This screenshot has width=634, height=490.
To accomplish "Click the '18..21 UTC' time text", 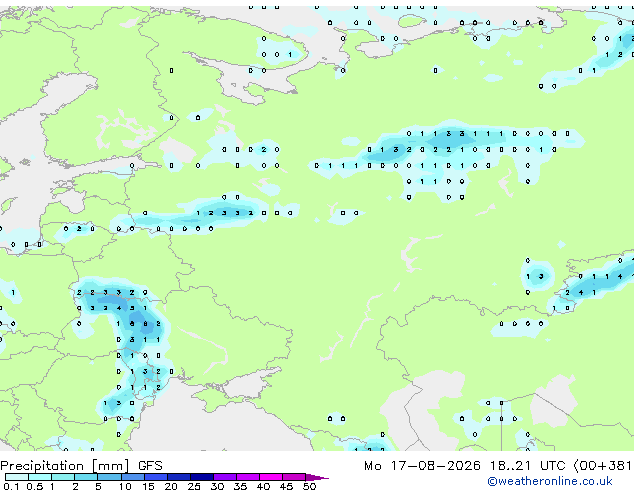I will point(527,466).
